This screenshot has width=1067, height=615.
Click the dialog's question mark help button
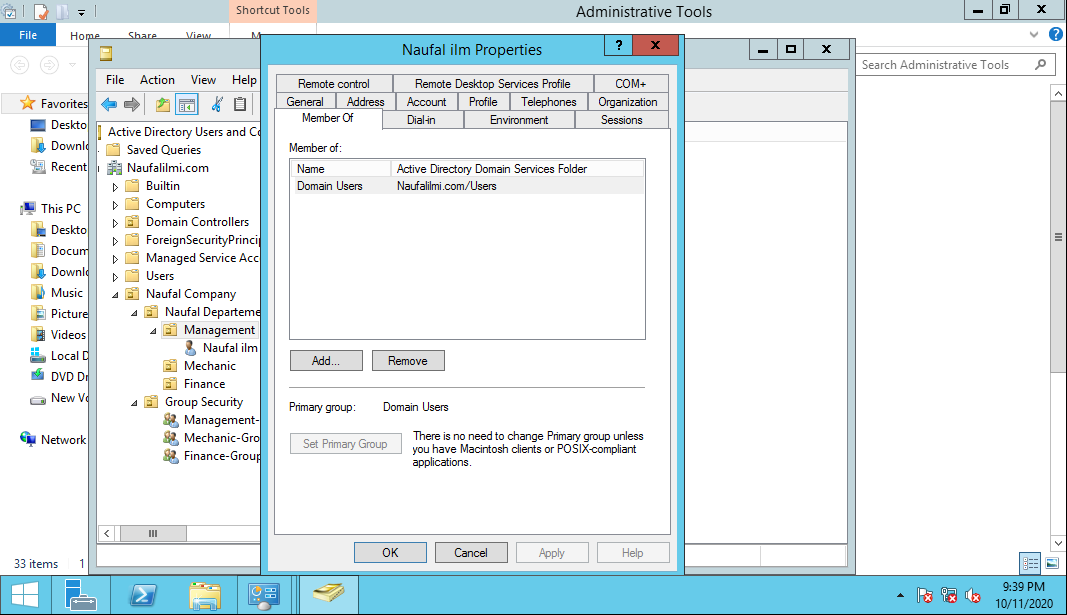pyautogui.click(x=619, y=45)
